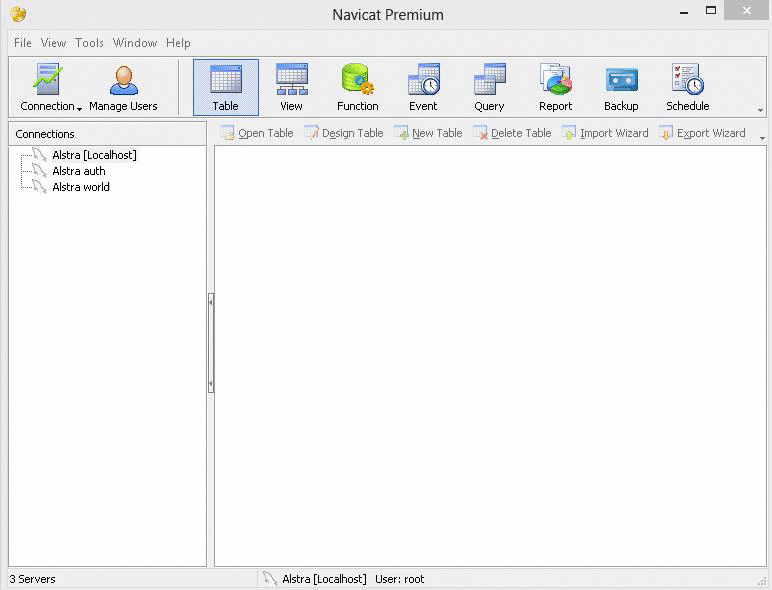The height and width of the screenshot is (590, 772).
Task: Select the Alstra auth connection
Action: click(x=79, y=171)
